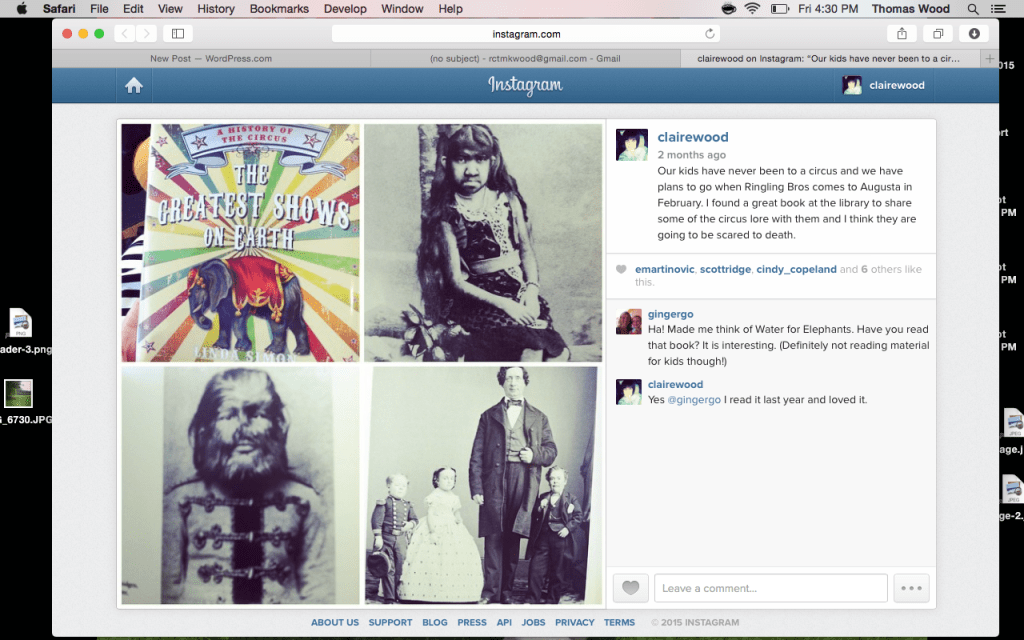The image size is (1024, 640).
Task: Click the Wi-Fi icon in menu bar
Action: (x=751, y=9)
